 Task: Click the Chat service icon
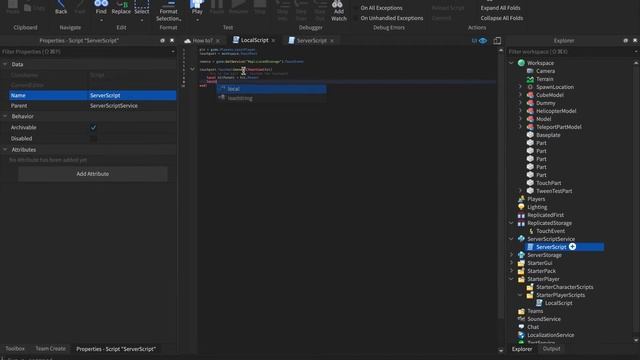coord(521,327)
